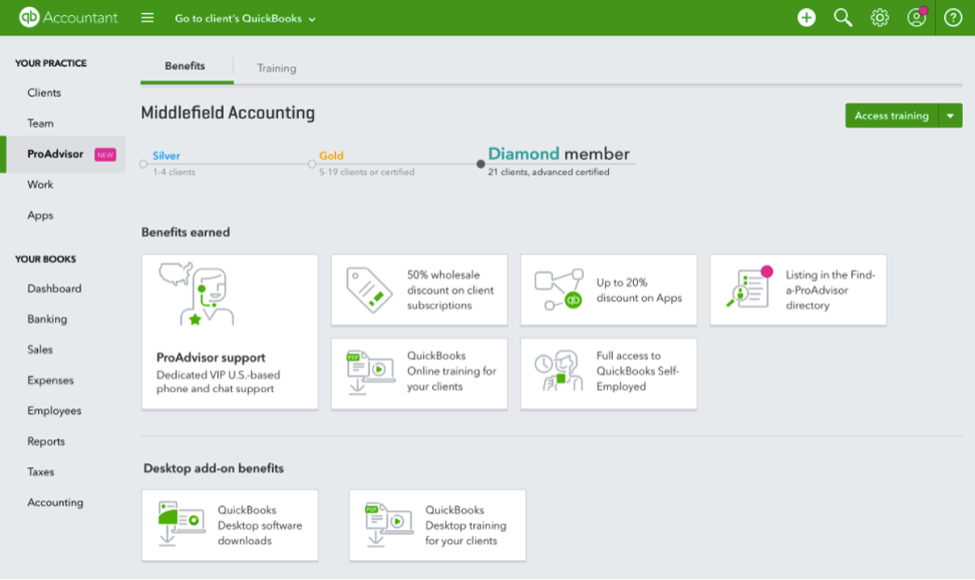Viewport: 975px width, 580px height.
Task: Open QuickBooks Online training for your clients text
Action: pyautogui.click(x=451, y=371)
